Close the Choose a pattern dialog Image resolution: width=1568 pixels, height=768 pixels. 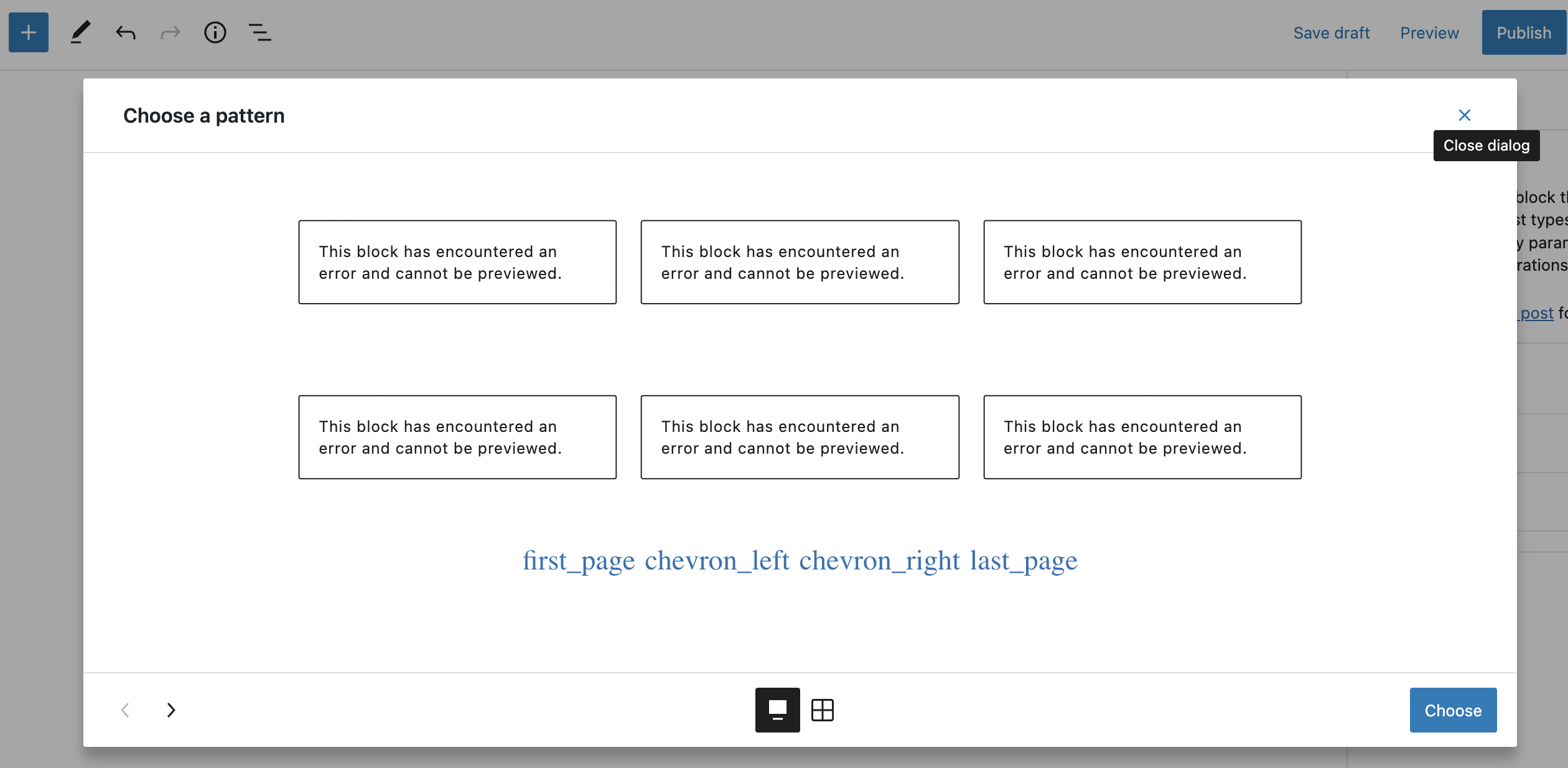coord(1465,115)
